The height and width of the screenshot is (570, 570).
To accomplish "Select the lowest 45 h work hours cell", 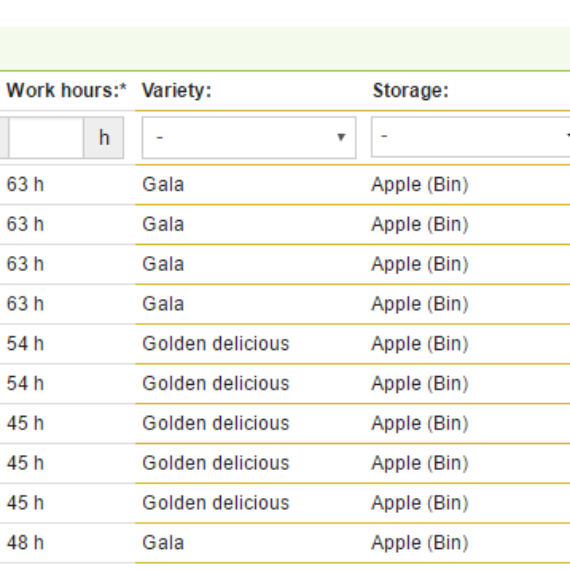I will point(25,503).
